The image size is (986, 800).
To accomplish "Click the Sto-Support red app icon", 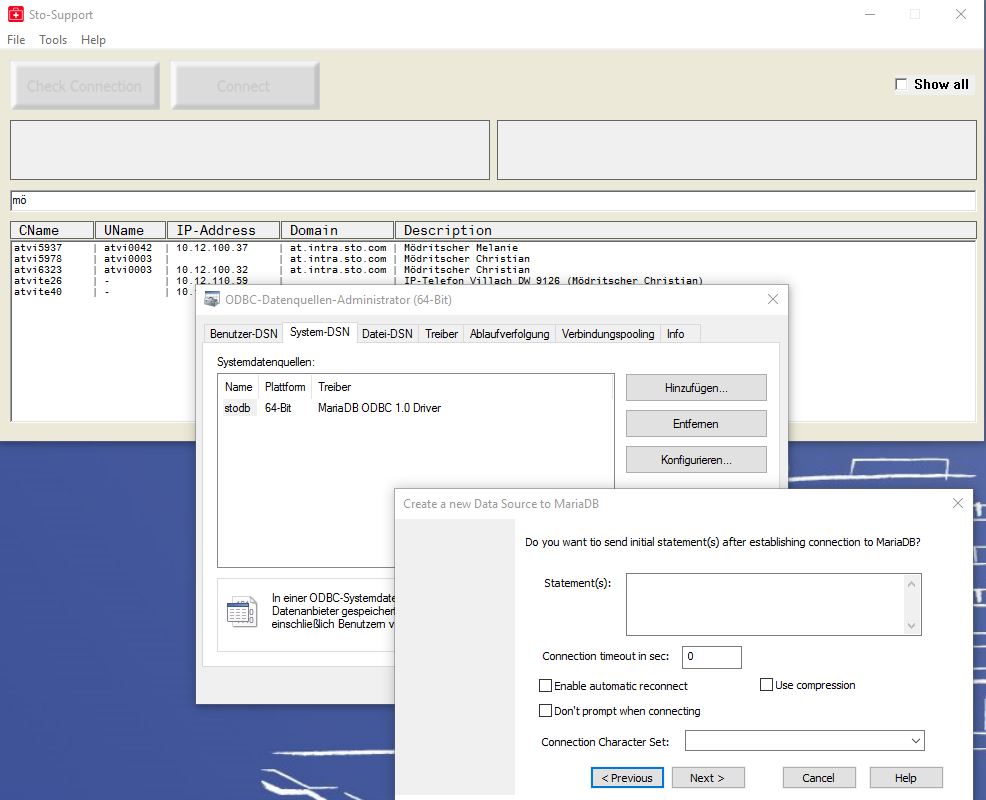I will [x=15, y=15].
